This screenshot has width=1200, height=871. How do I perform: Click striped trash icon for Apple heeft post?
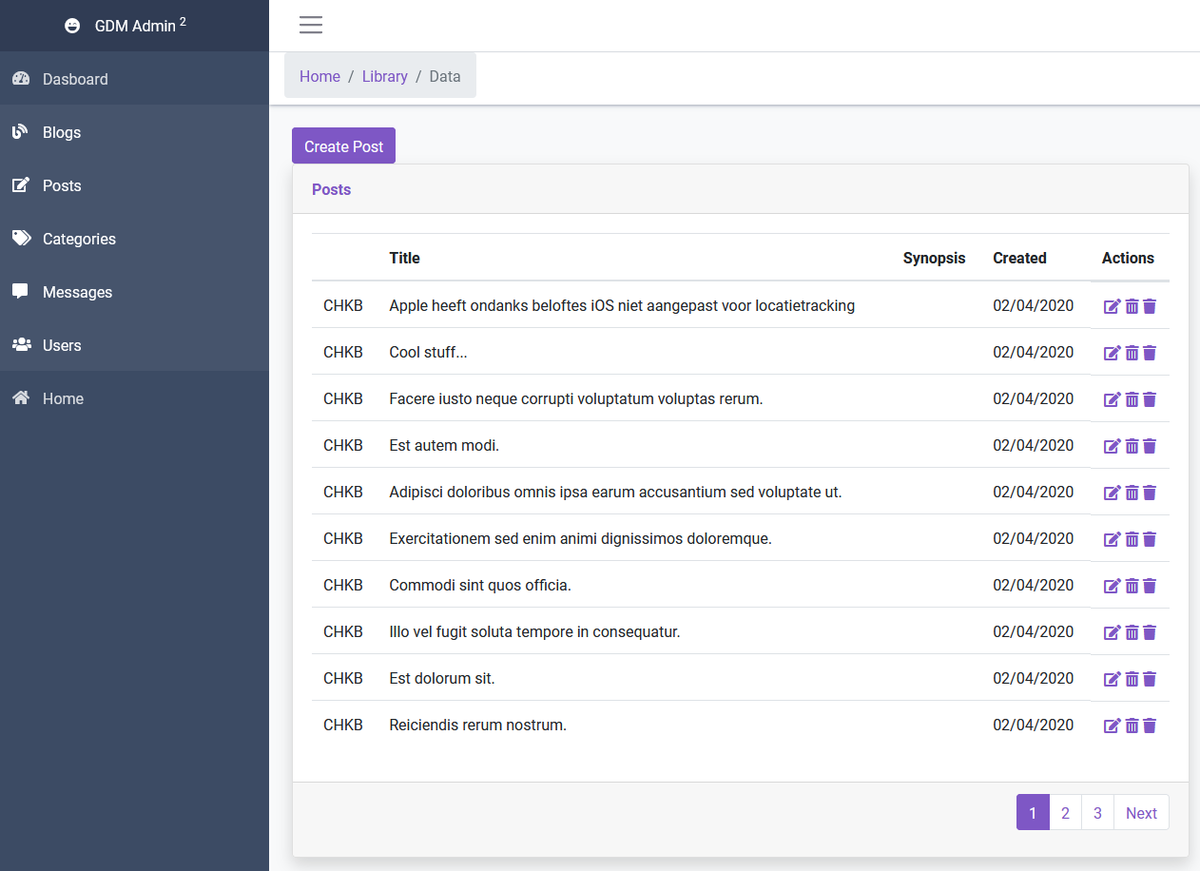point(1132,307)
